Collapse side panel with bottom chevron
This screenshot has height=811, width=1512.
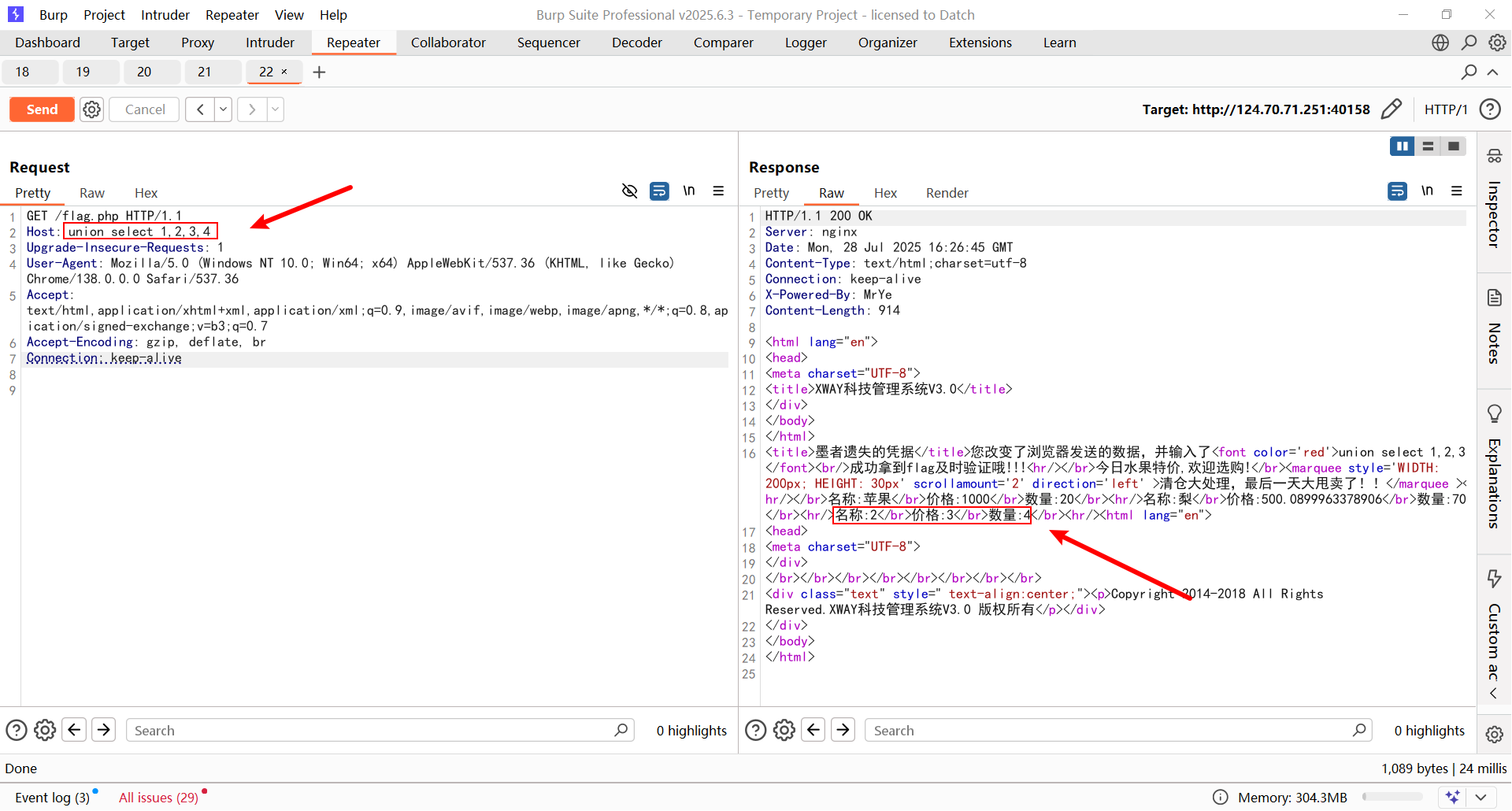1493,693
